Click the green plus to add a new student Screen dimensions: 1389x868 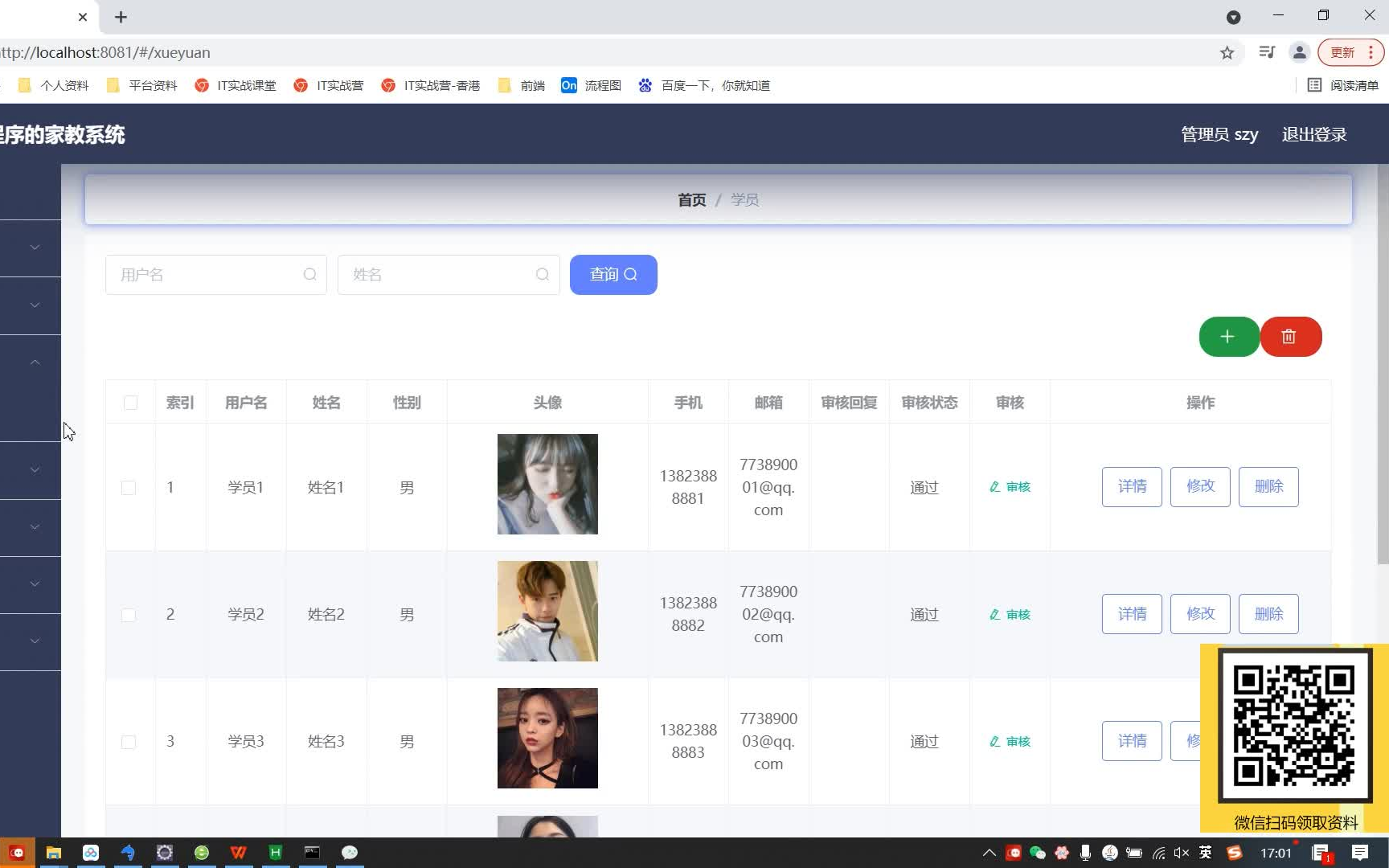(1229, 337)
